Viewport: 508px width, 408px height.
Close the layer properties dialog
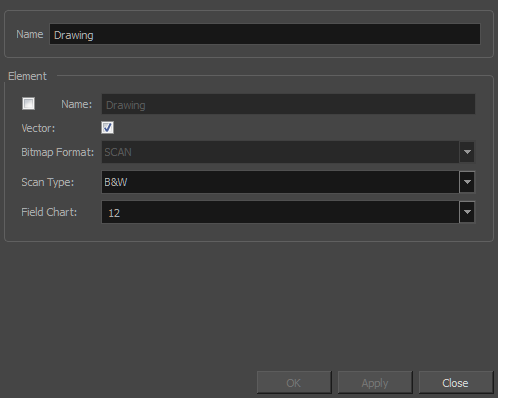click(x=456, y=383)
